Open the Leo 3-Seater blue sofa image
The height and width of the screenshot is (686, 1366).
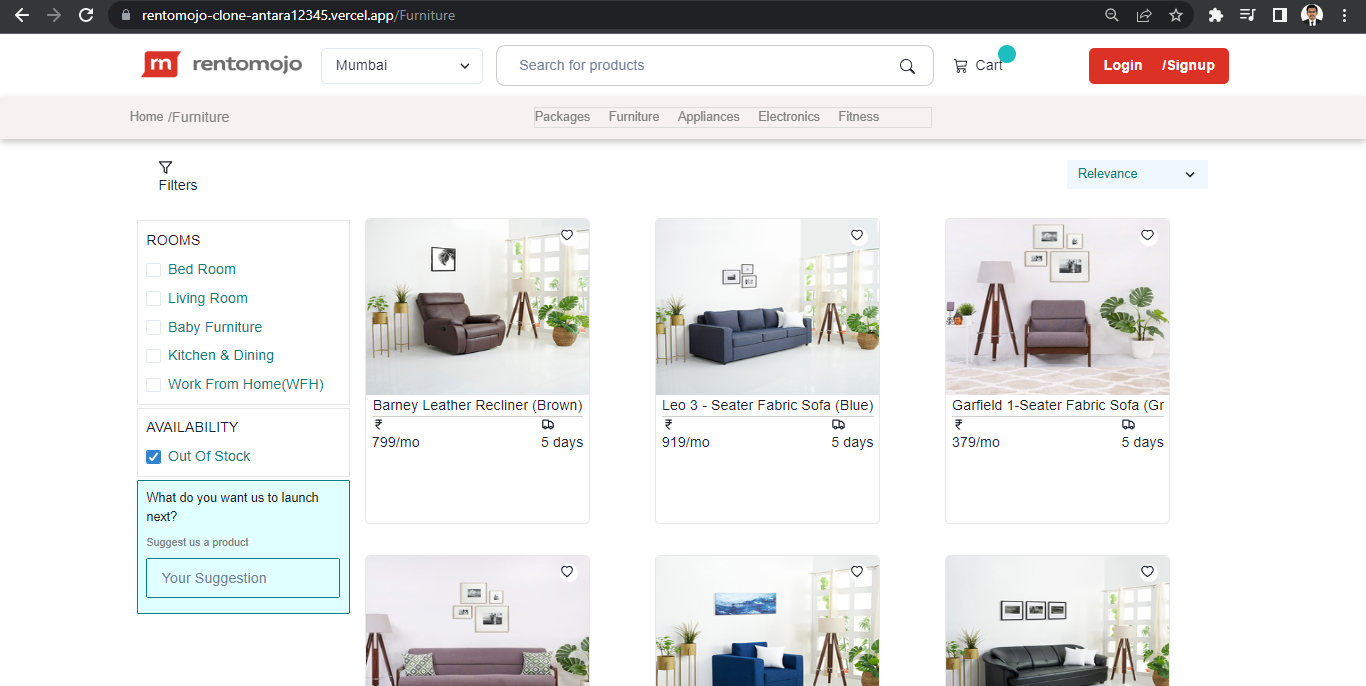tap(767, 307)
